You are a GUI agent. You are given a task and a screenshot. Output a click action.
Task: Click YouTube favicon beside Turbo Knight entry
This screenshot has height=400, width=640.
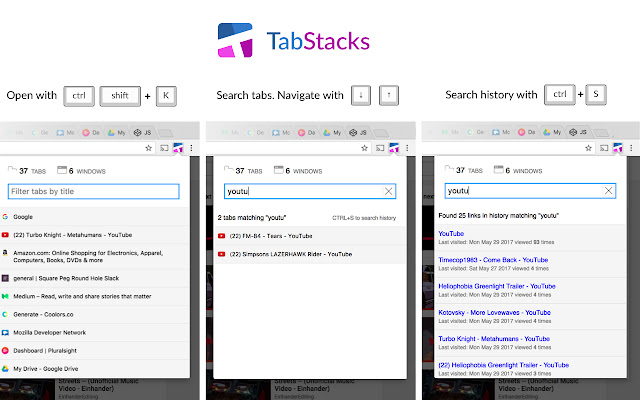[x=5, y=235]
